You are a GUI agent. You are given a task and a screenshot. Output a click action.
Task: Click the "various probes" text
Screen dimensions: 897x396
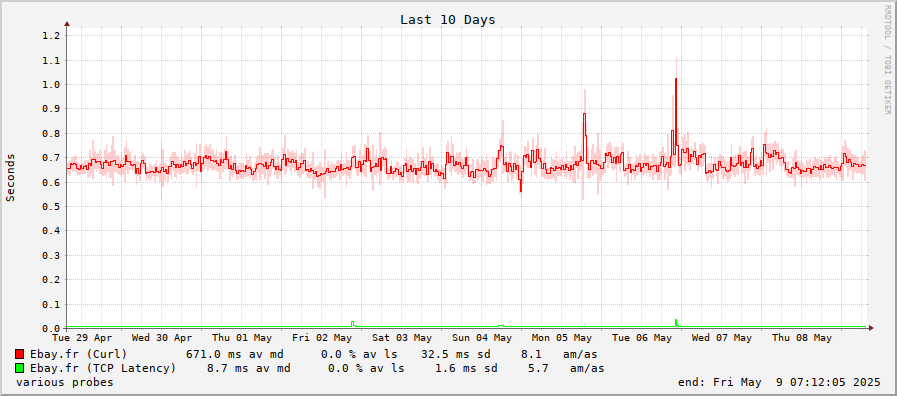(x=65, y=382)
